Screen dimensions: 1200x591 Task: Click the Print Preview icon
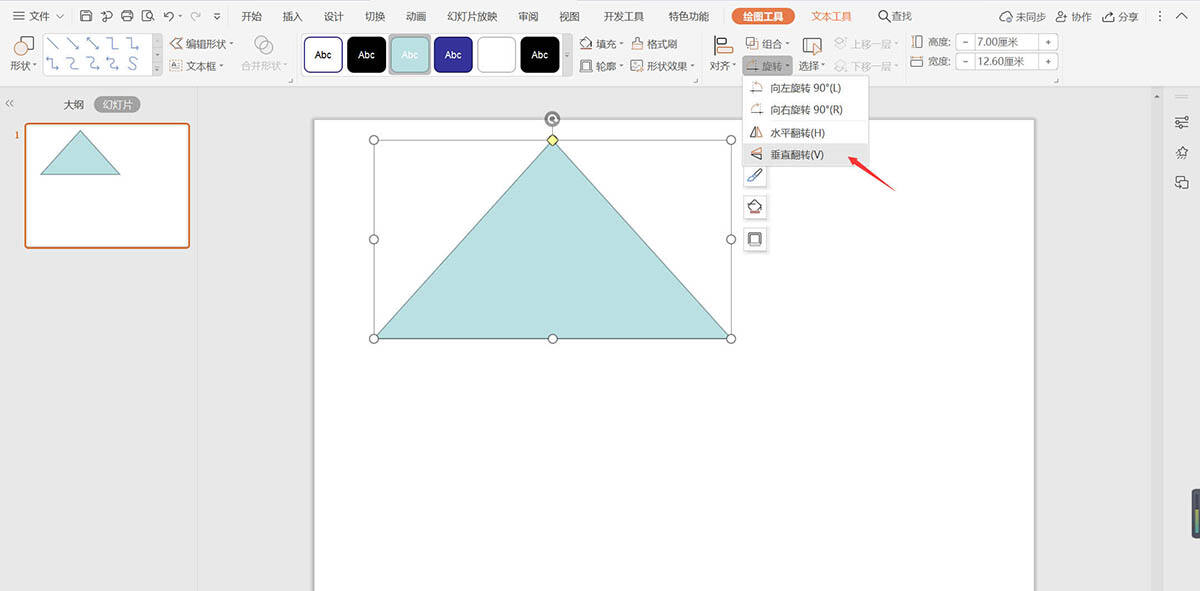148,16
